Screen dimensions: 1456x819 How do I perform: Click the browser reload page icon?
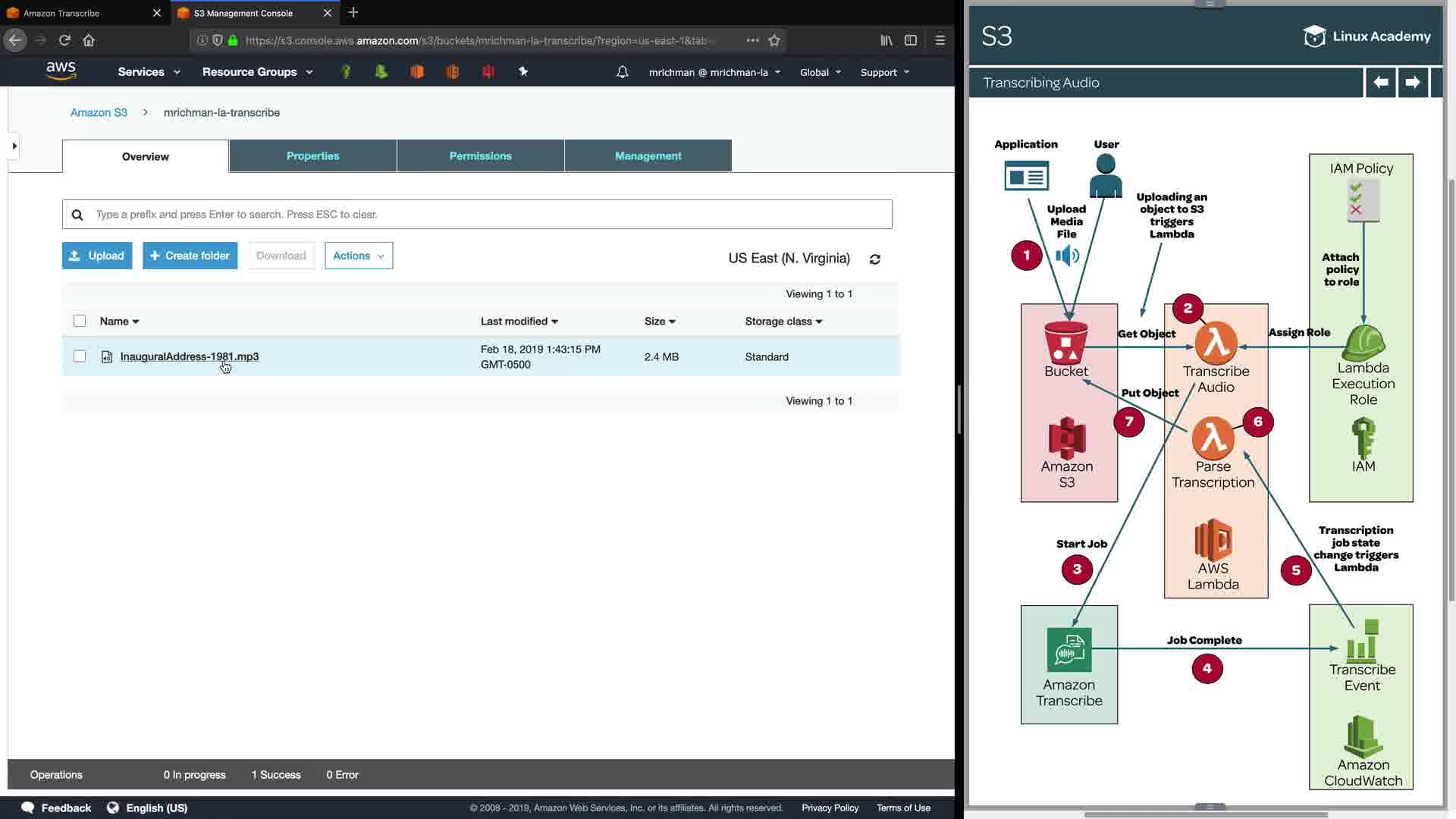click(x=64, y=40)
